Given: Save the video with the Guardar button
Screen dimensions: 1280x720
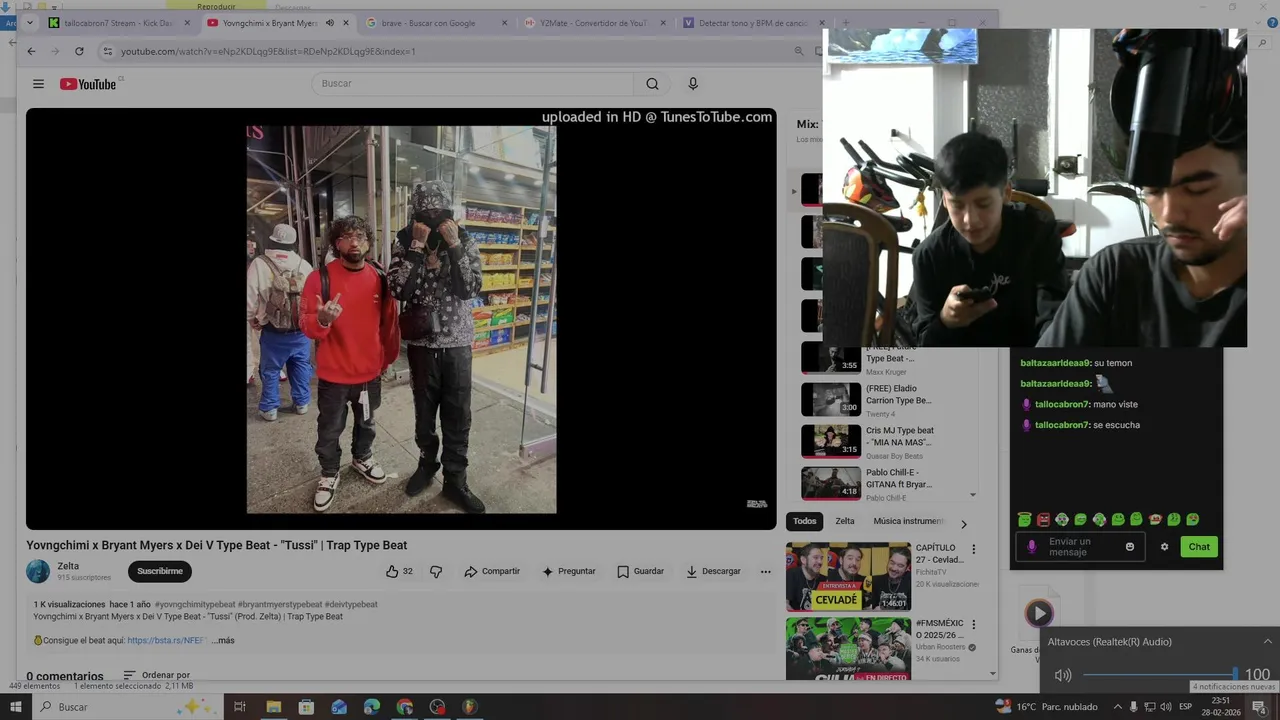Looking at the screenshot, I should [x=640, y=571].
